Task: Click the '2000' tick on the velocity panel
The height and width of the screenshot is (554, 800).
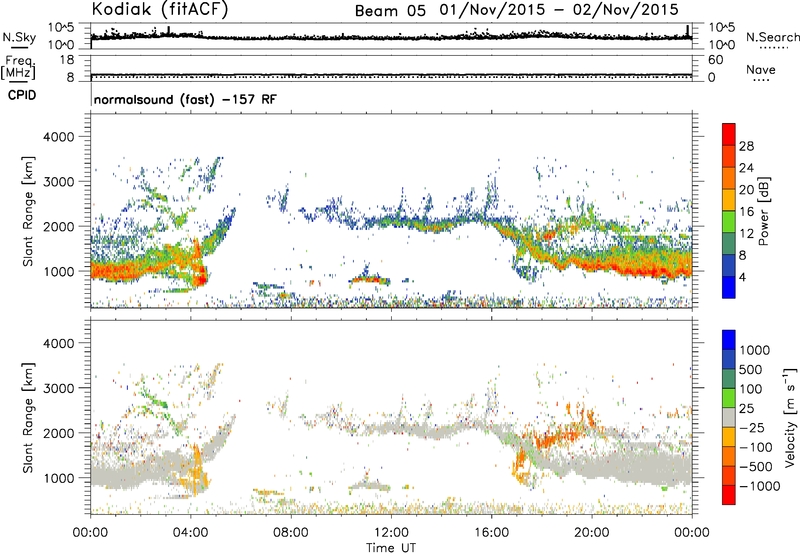Action: tap(58, 433)
